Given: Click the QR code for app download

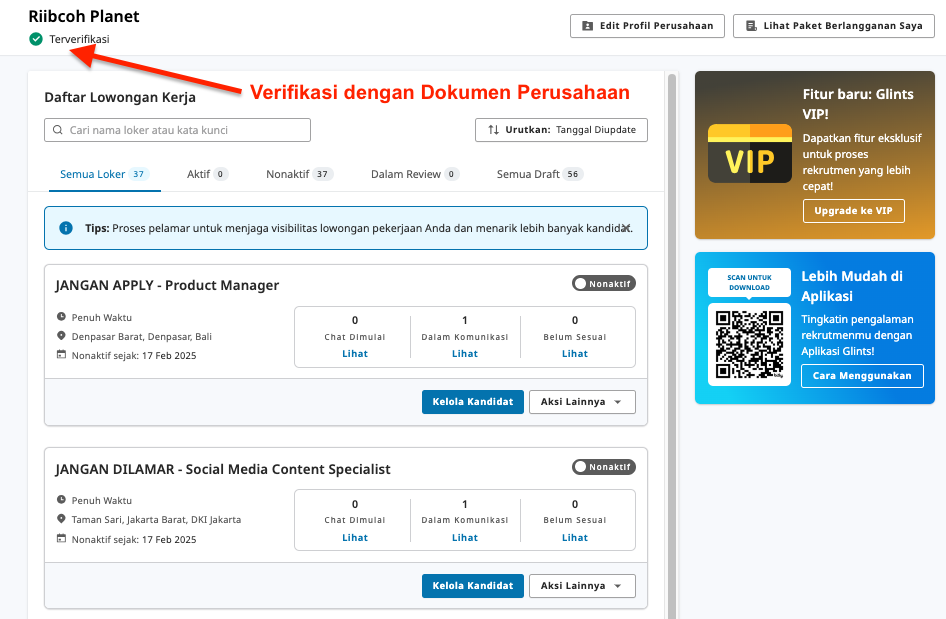Looking at the screenshot, I should point(749,344).
